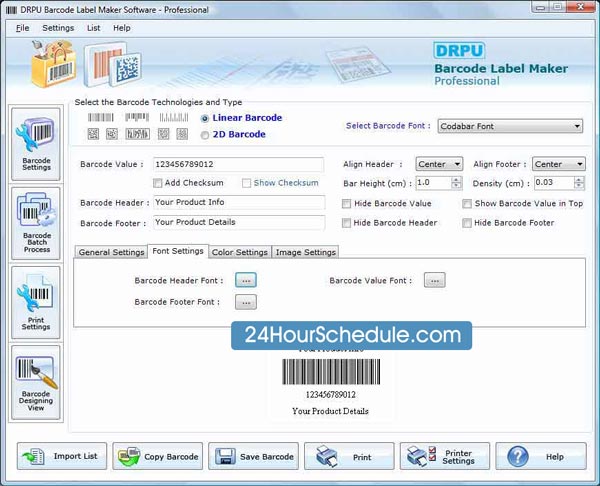Click the DRPU logo
The height and width of the screenshot is (486, 600).
pyautogui.click(x=459, y=51)
